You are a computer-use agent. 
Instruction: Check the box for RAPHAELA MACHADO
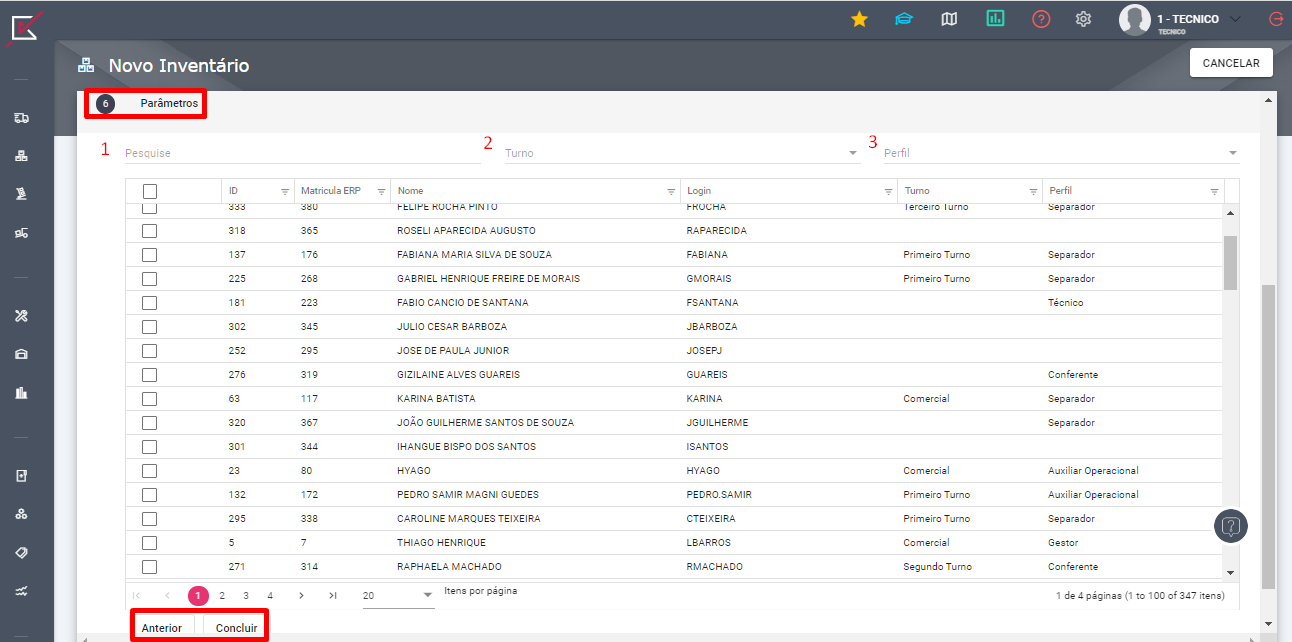(x=149, y=567)
